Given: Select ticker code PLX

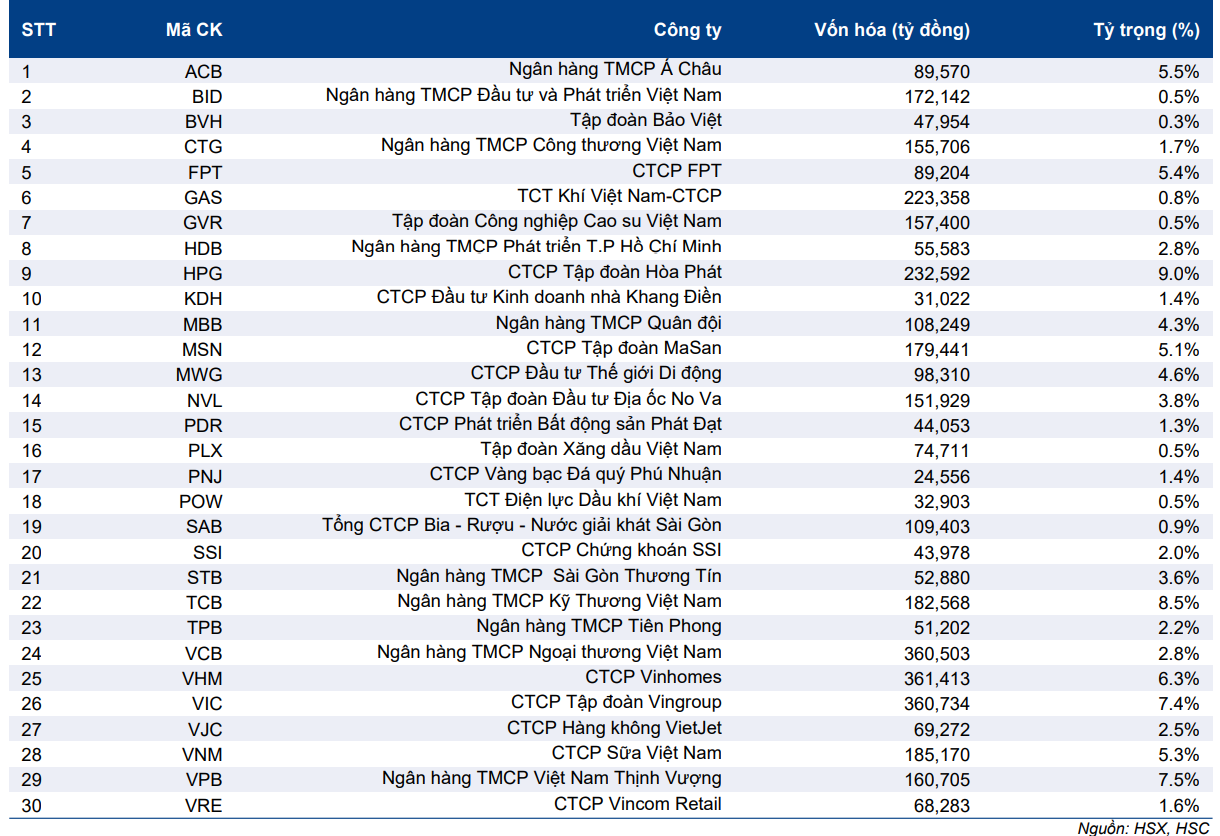Looking at the screenshot, I should 206,451.
